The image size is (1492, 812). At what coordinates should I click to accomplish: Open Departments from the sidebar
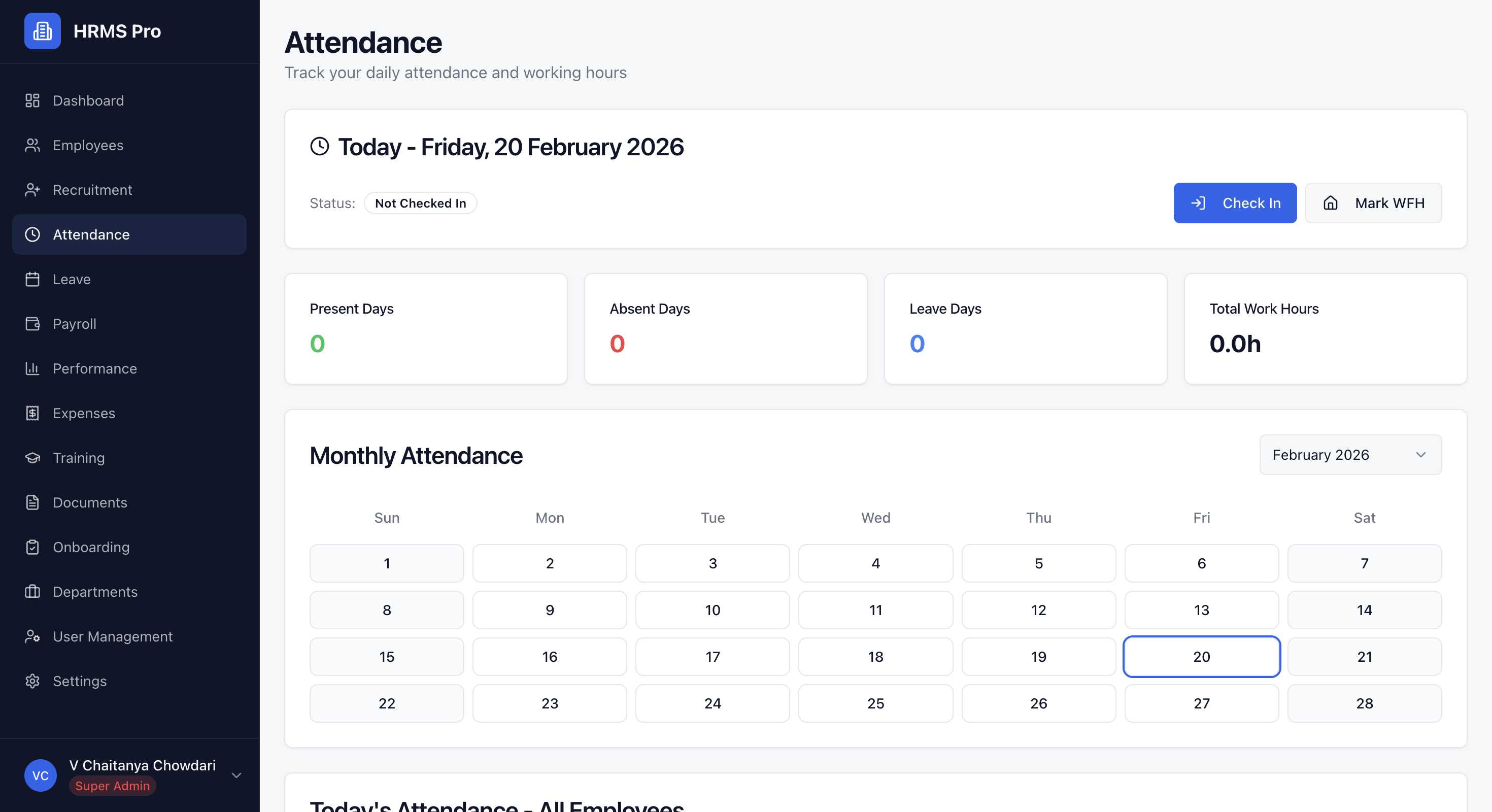click(129, 591)
